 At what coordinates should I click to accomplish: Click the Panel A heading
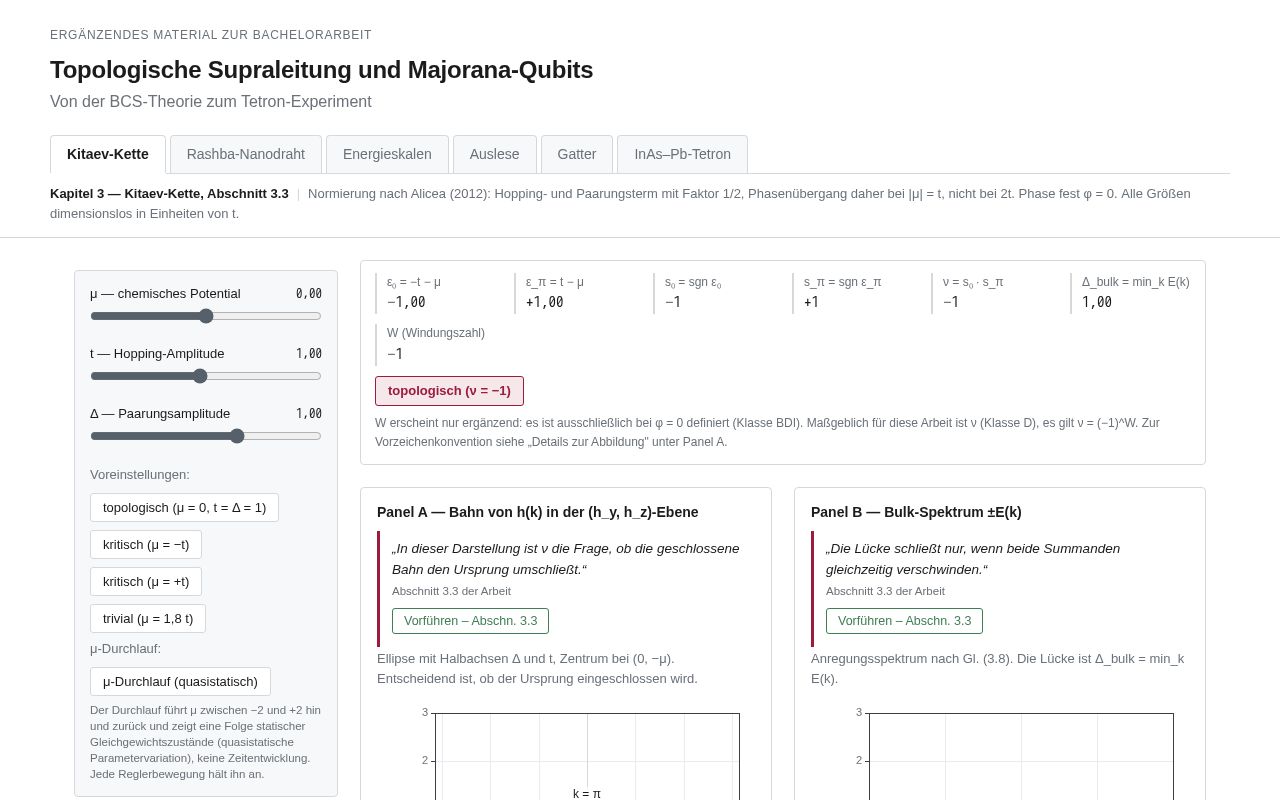[x=538, y=512]
